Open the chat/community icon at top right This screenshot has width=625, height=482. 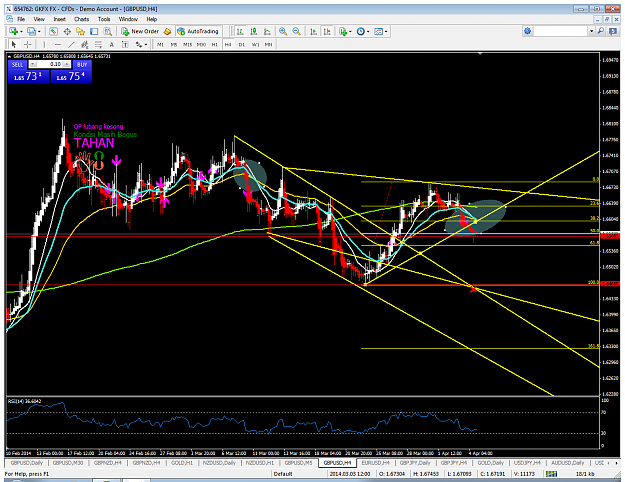[x=613, y=31]
